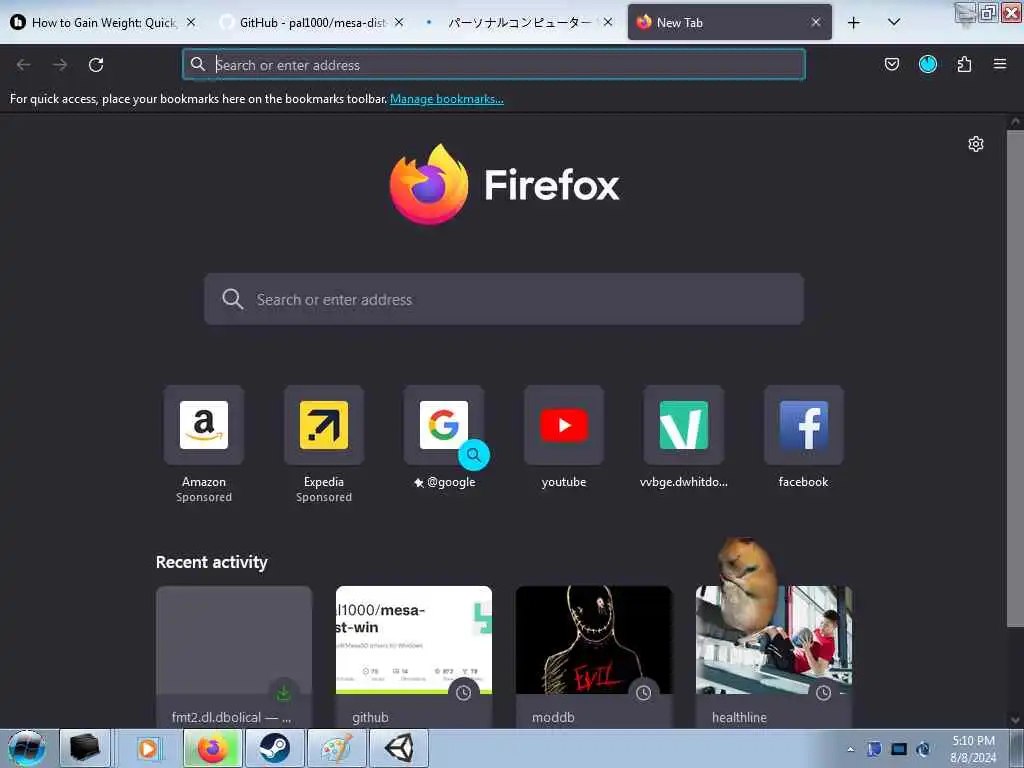Open the moddb recent activity card

pyautogui.click(x=594, y=656)
